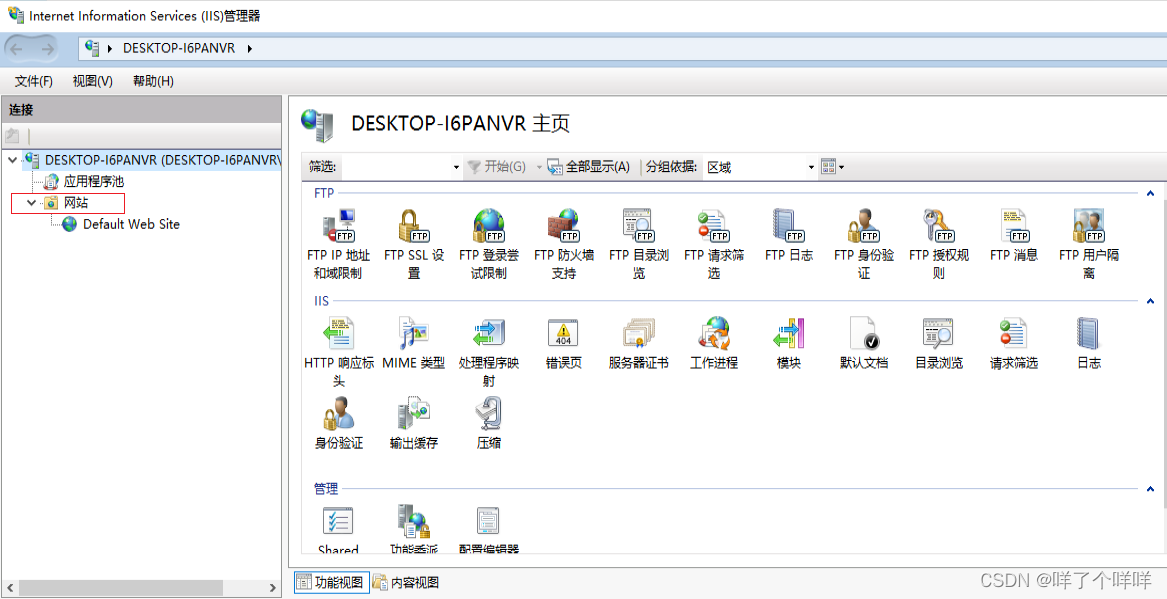Click DESKTOP-I6PANVR in the address bar
1167x599 pixels.
coord(179,48)
